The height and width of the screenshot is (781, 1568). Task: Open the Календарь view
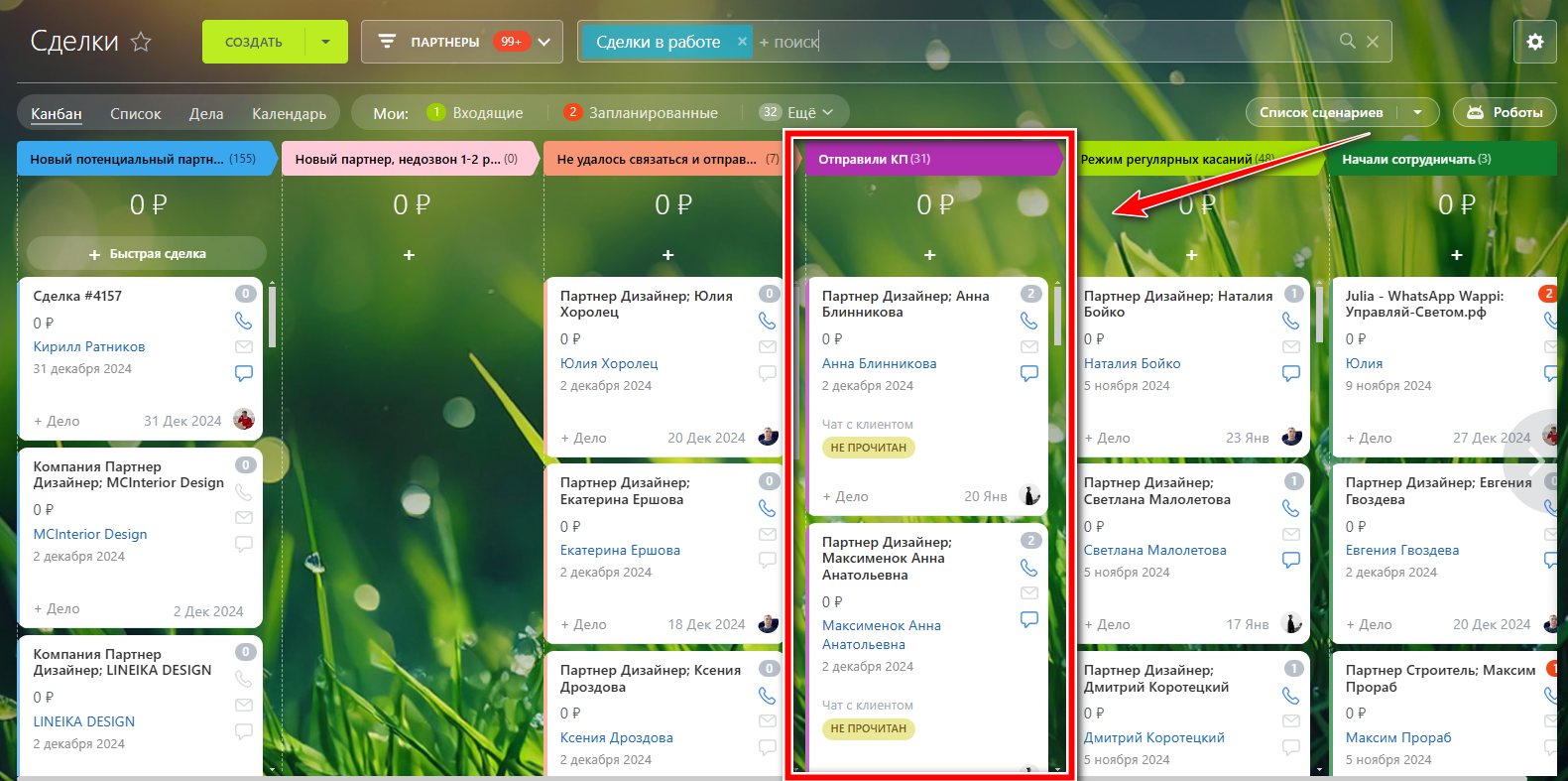tap(289, 114)
